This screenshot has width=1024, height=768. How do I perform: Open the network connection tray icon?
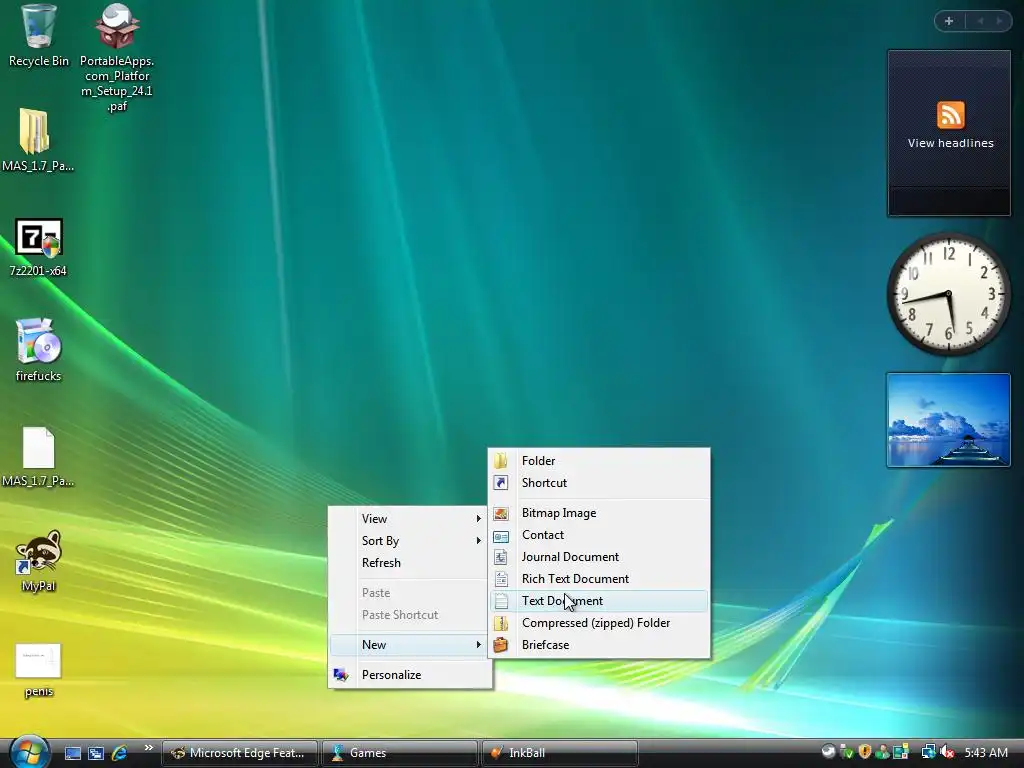pyautogui.click(x=928, y=752)
